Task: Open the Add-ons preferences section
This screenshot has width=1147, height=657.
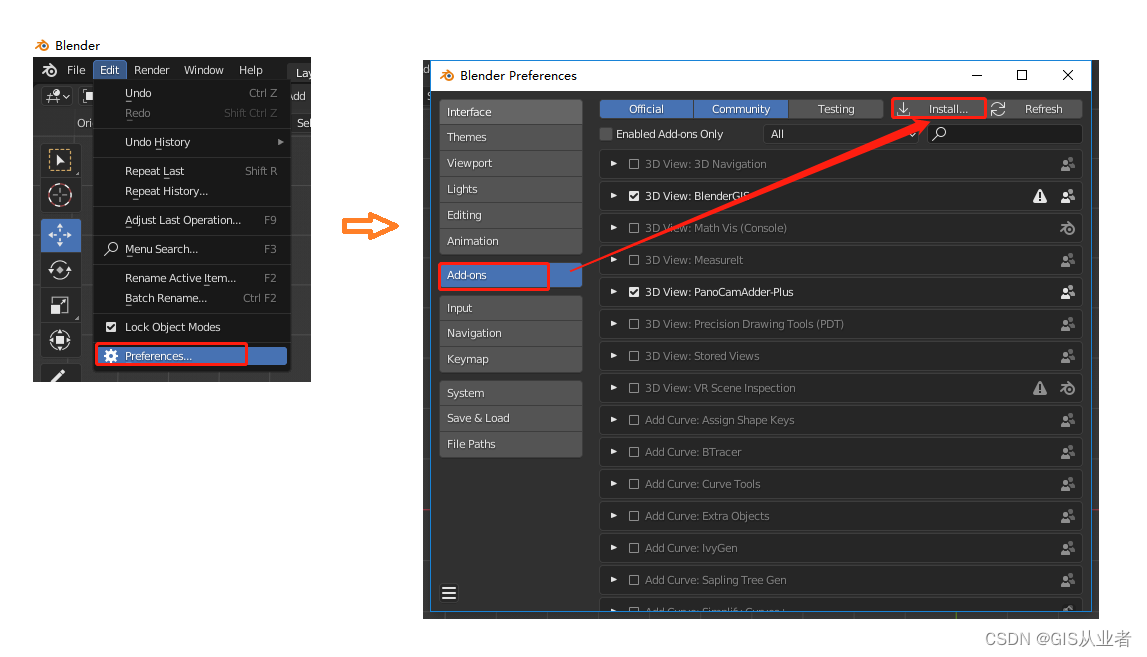Action: pyautogui.click(x=511, y=275)
